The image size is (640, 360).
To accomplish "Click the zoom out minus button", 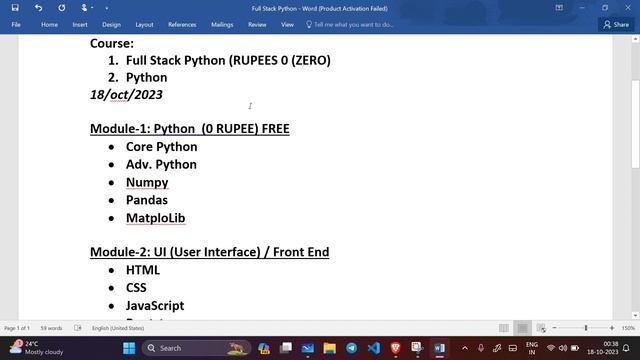I will pos(554,328).
